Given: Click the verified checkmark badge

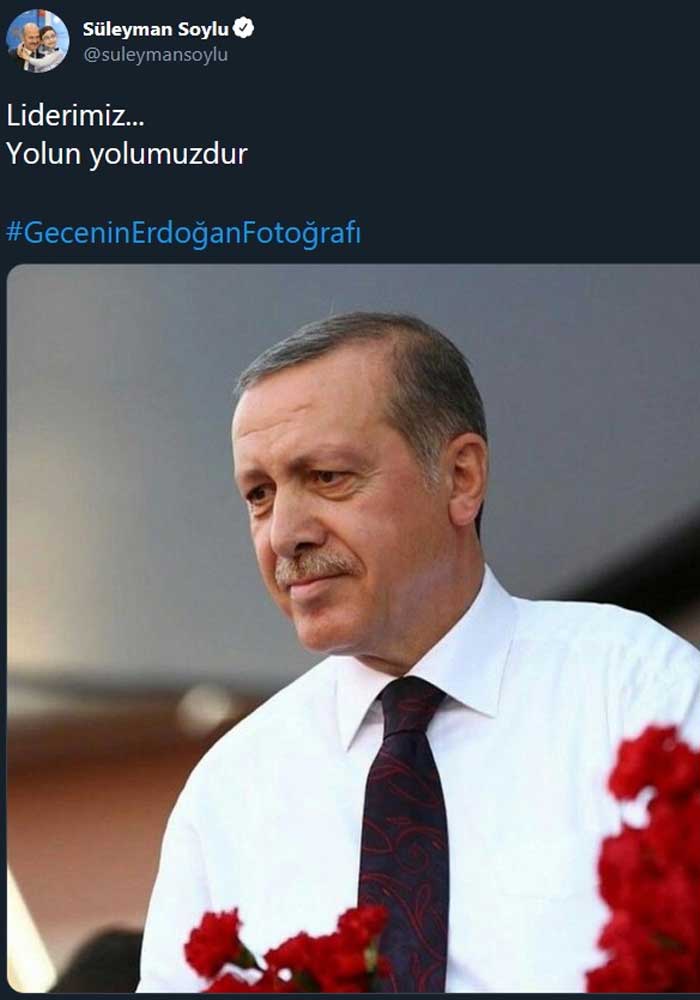Looking at the screenshot, I should click(244, 28).
